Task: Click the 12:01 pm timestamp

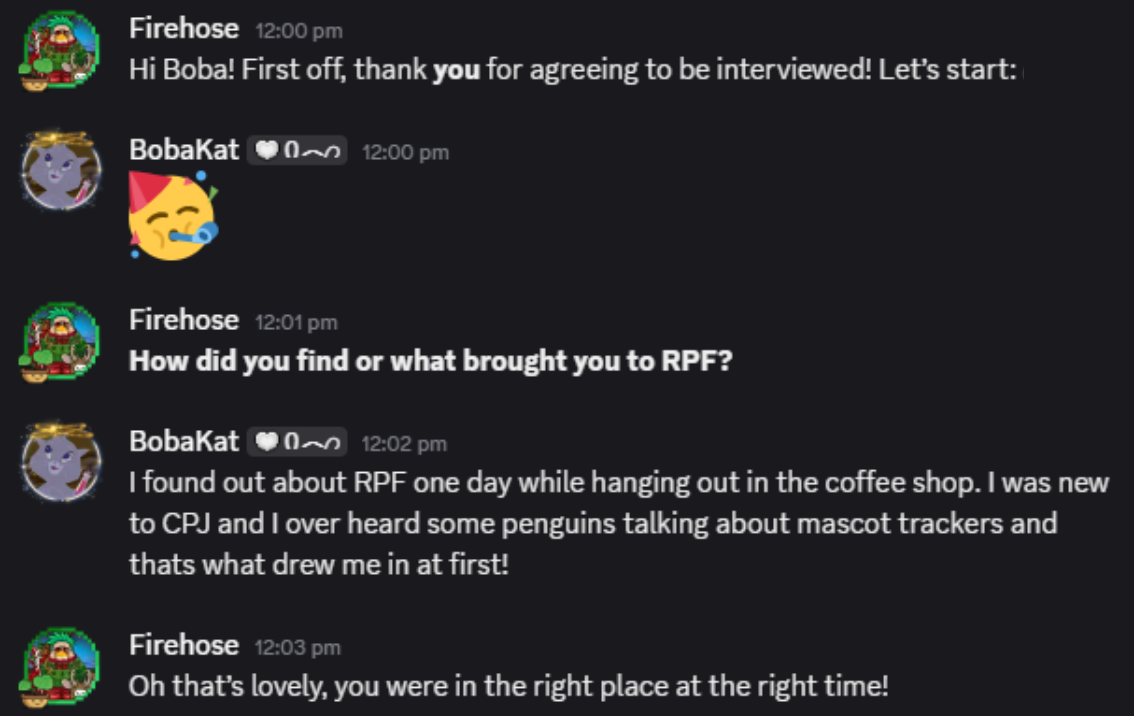Action: pyautogui.click(x=296, y=323)
